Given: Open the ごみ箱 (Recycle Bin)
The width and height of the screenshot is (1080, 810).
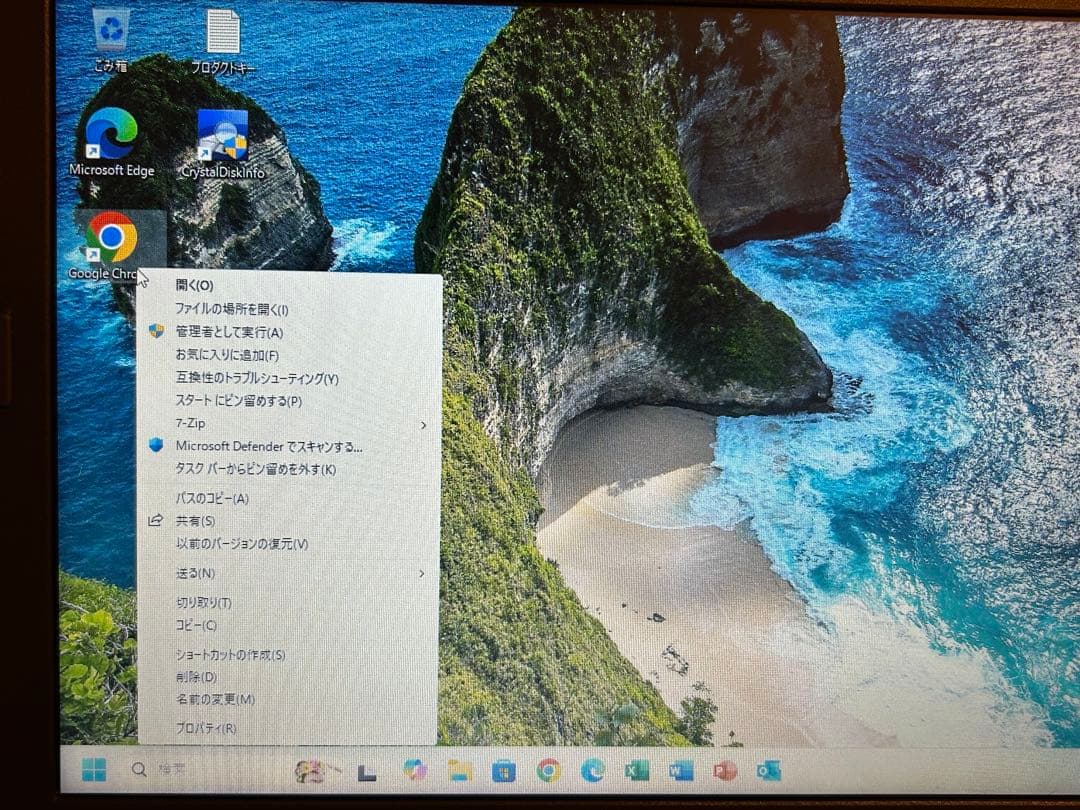Looking at the screenshot, I should coord(110,30).
